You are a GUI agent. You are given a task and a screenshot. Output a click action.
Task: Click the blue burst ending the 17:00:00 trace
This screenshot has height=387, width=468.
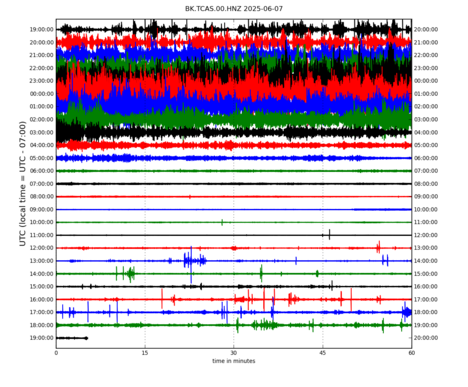click(x=407, y=312)
